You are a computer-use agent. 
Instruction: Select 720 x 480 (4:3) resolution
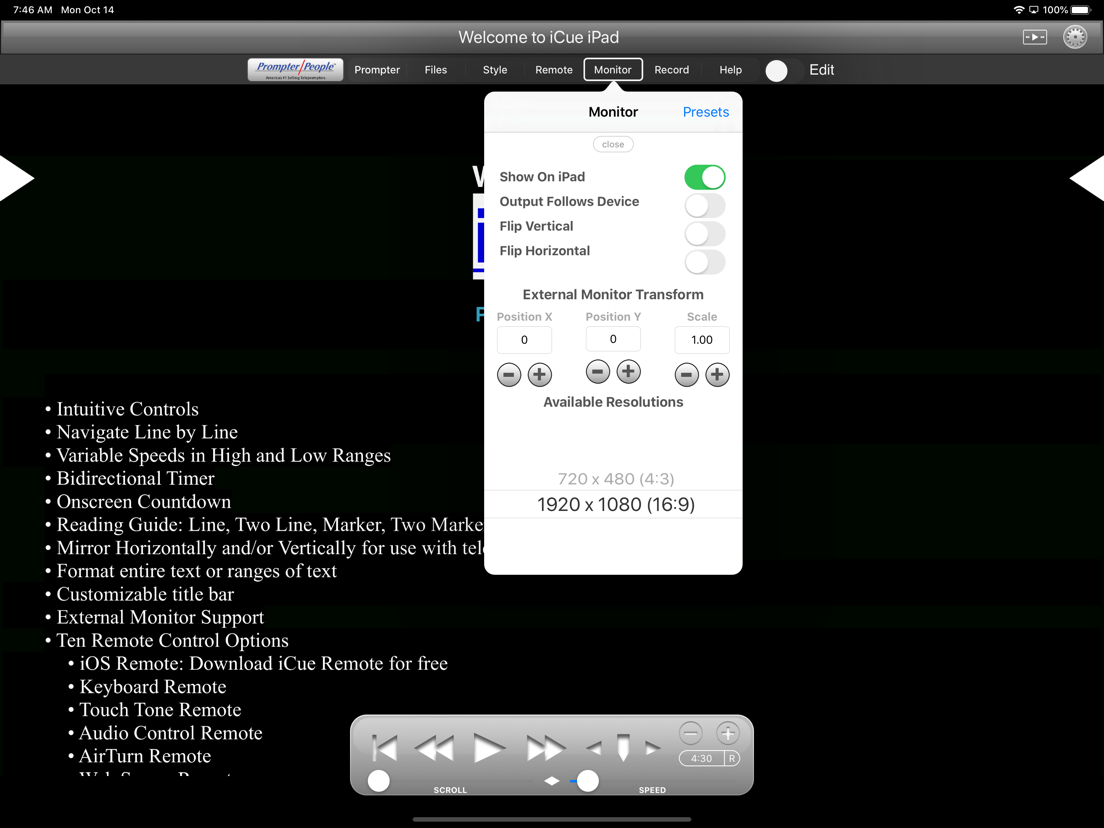click(615, 479)
